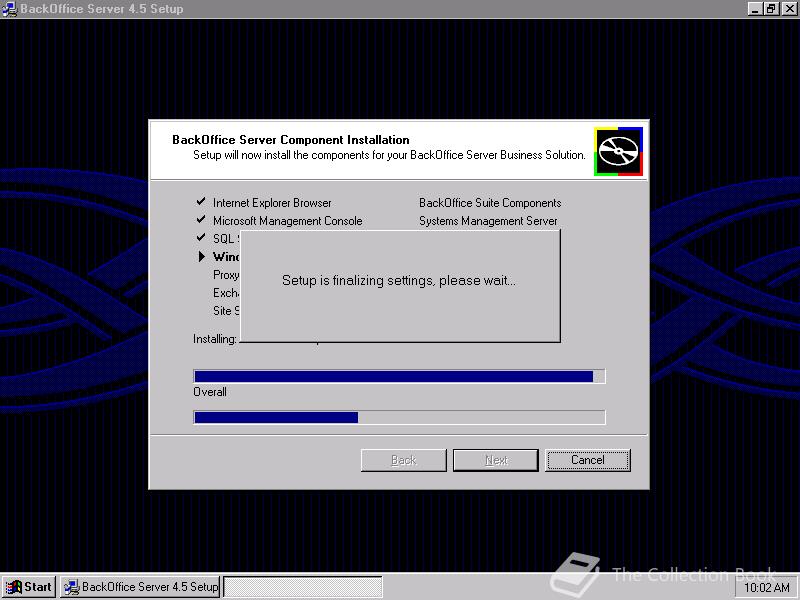
Task: Click the 'Proxy' component list entry
Action: click(226, 275)
